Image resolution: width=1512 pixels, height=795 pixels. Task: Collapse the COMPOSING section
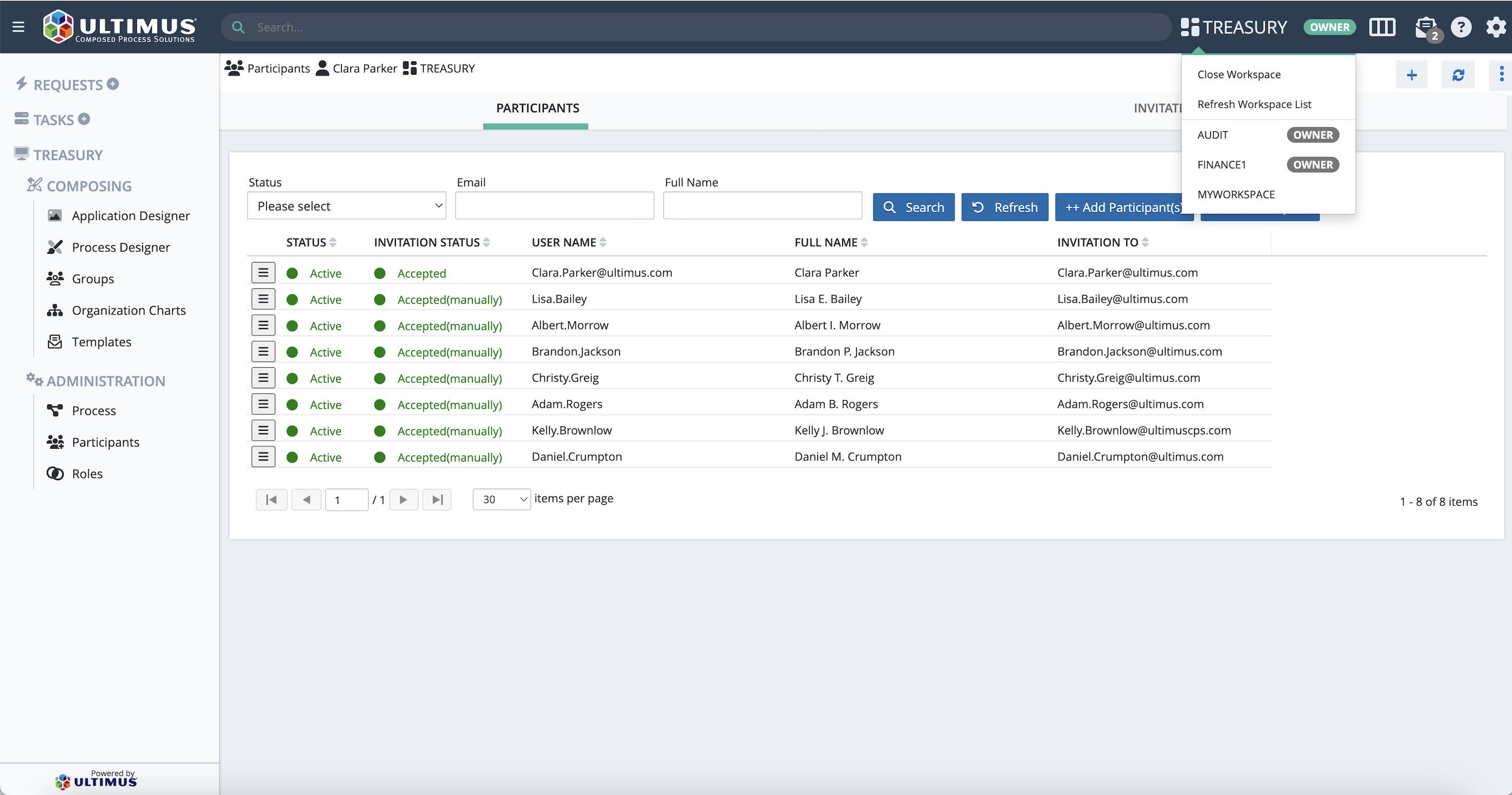pyautogui.click(x=79, y=186)
